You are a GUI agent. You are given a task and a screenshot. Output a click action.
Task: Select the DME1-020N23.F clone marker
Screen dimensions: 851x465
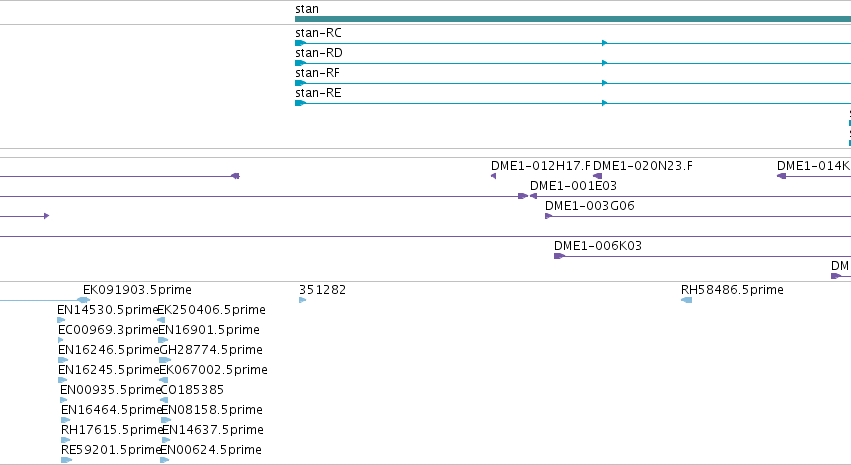[598, 176]
